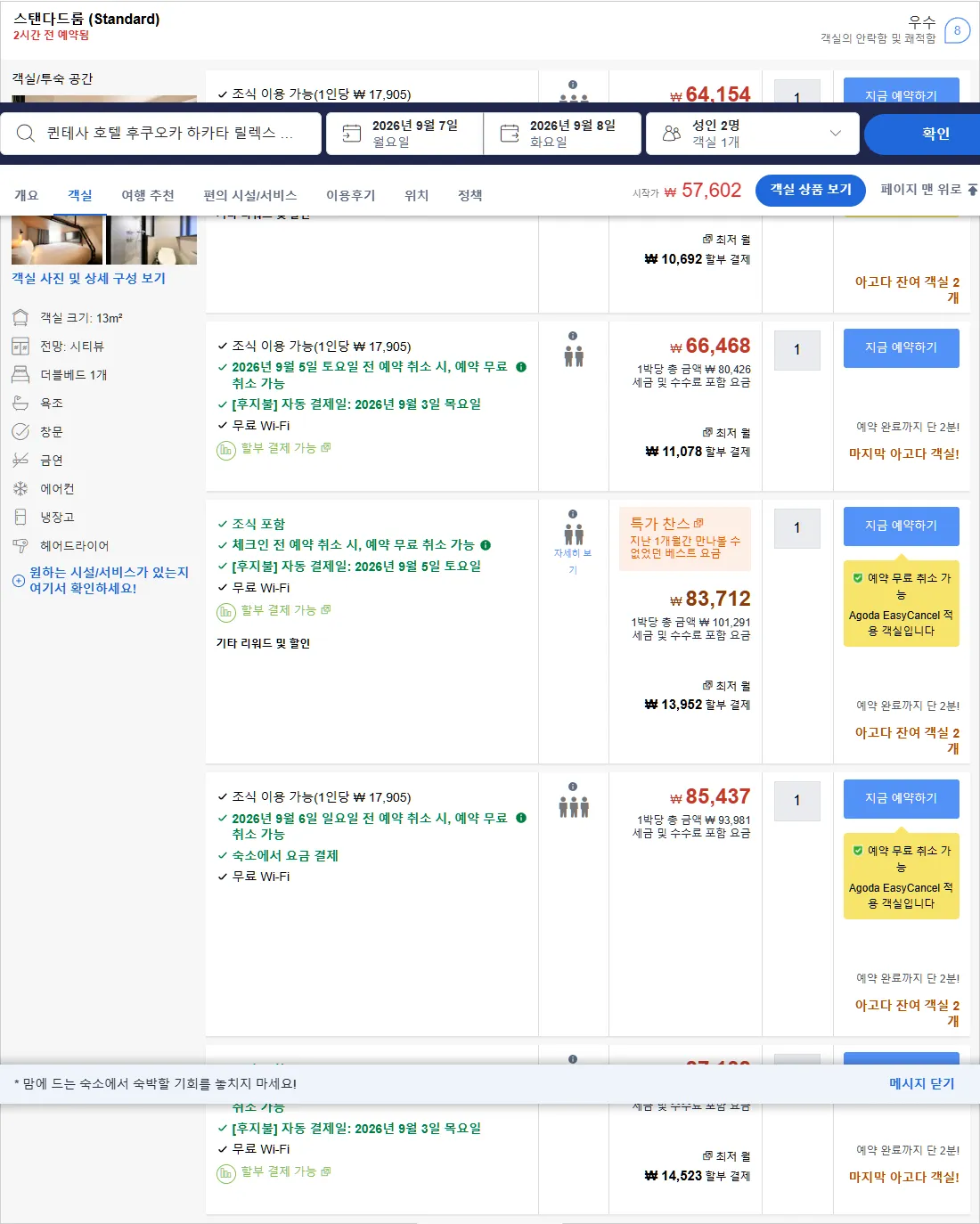Click the 객실 상품 보기 button

tap(811, 190)
